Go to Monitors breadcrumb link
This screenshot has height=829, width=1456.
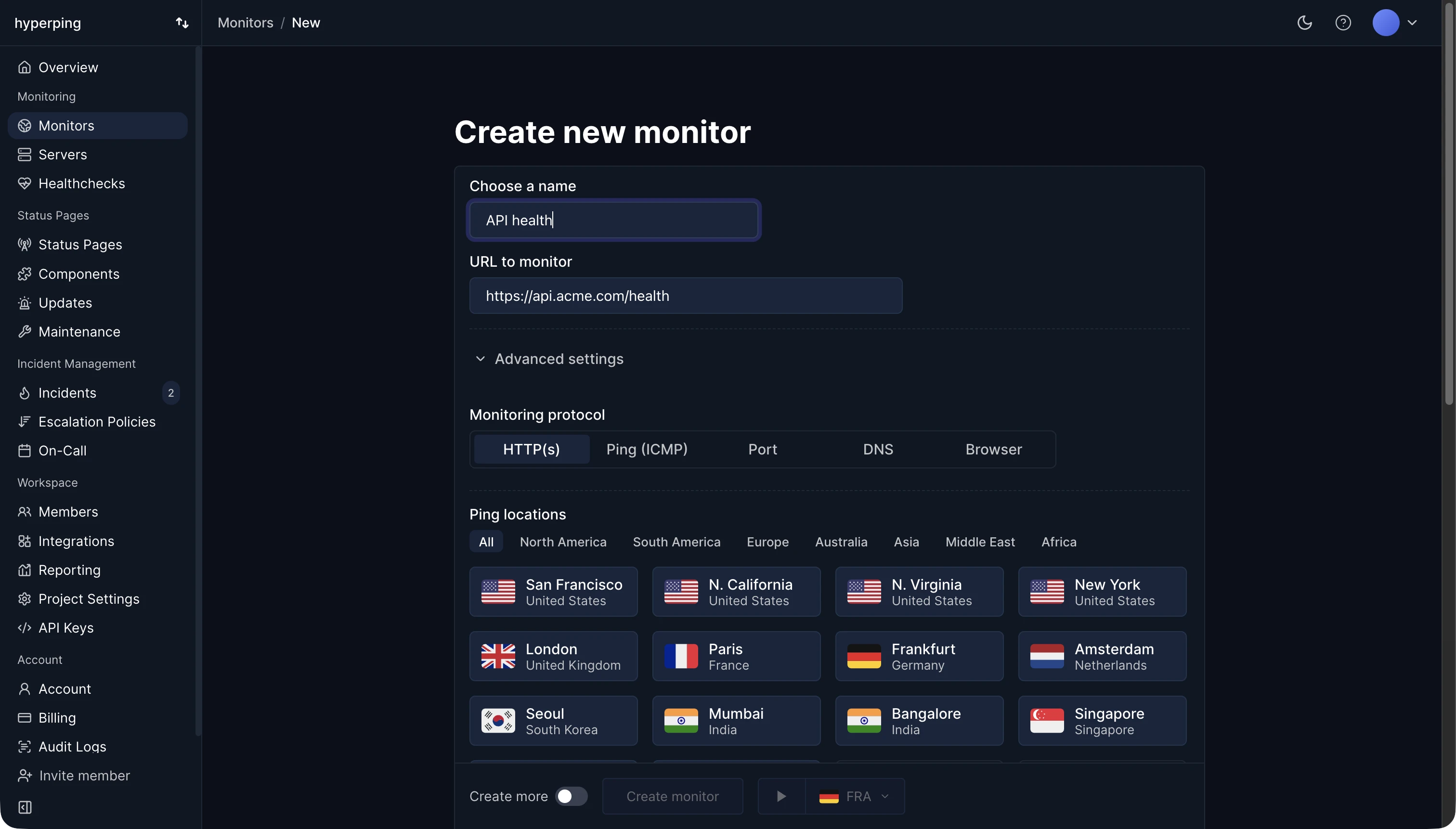tap(246, 23)
